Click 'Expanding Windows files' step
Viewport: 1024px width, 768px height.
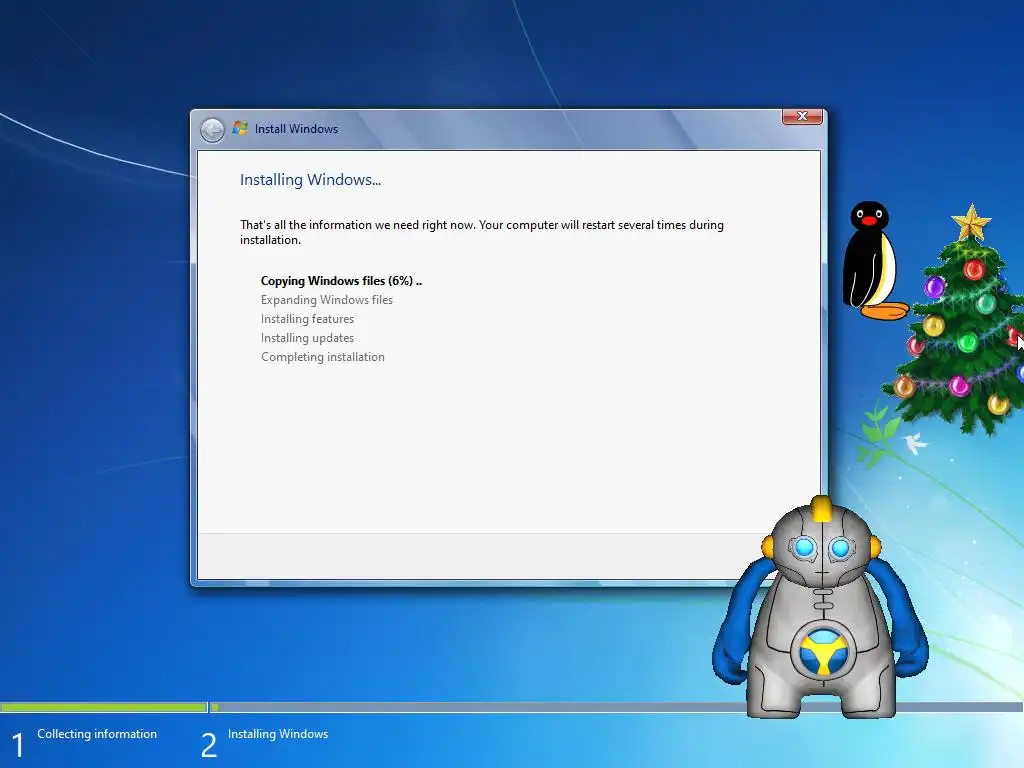click(327, 300)
